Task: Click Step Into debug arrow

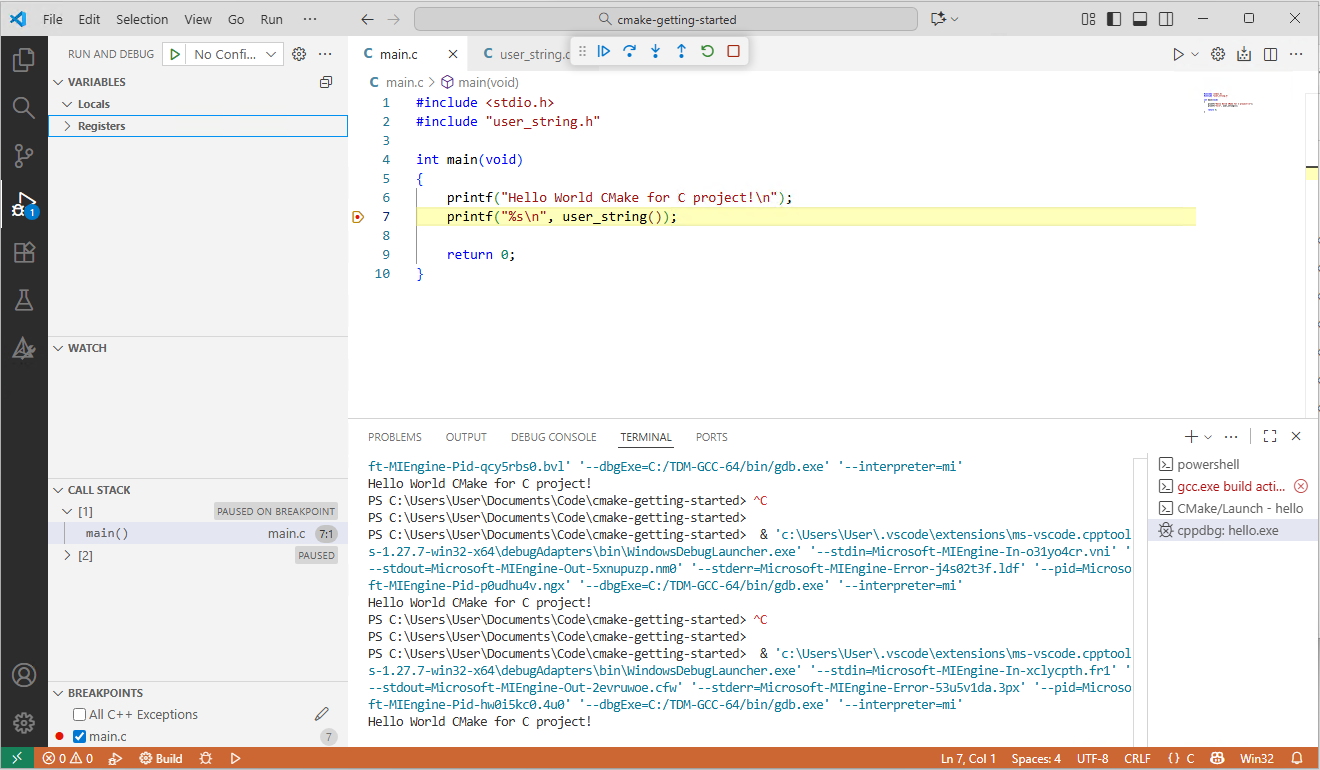Action: (656, 51)
